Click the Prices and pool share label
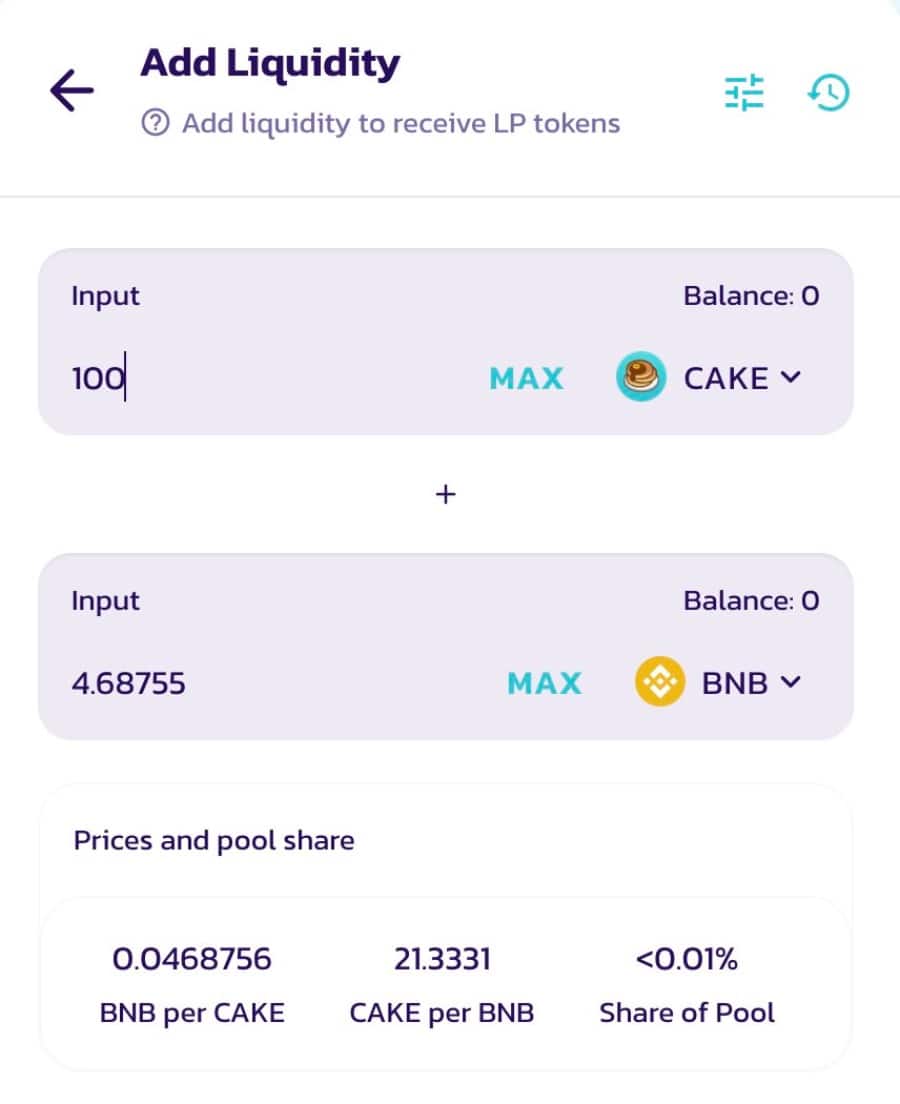This screenshot has height=1104, width=900. click(214, 840)
